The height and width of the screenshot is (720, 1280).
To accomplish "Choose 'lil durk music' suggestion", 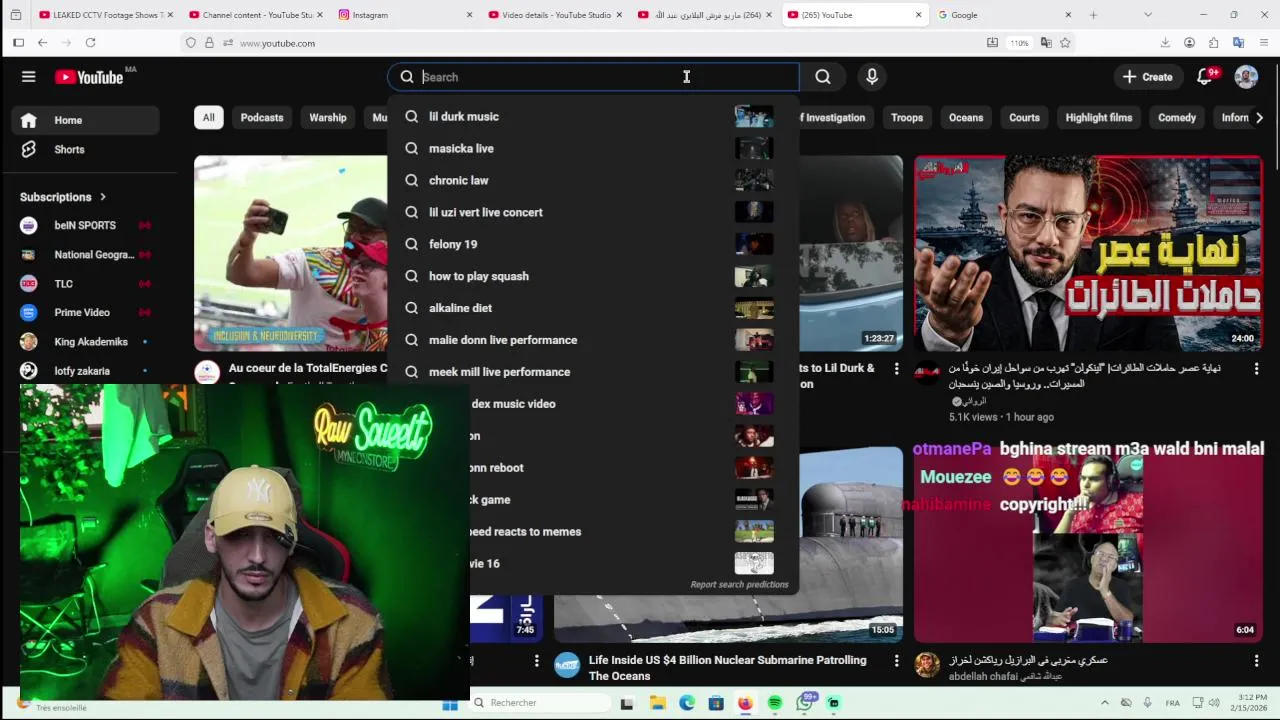I will [x=593, y=116].
